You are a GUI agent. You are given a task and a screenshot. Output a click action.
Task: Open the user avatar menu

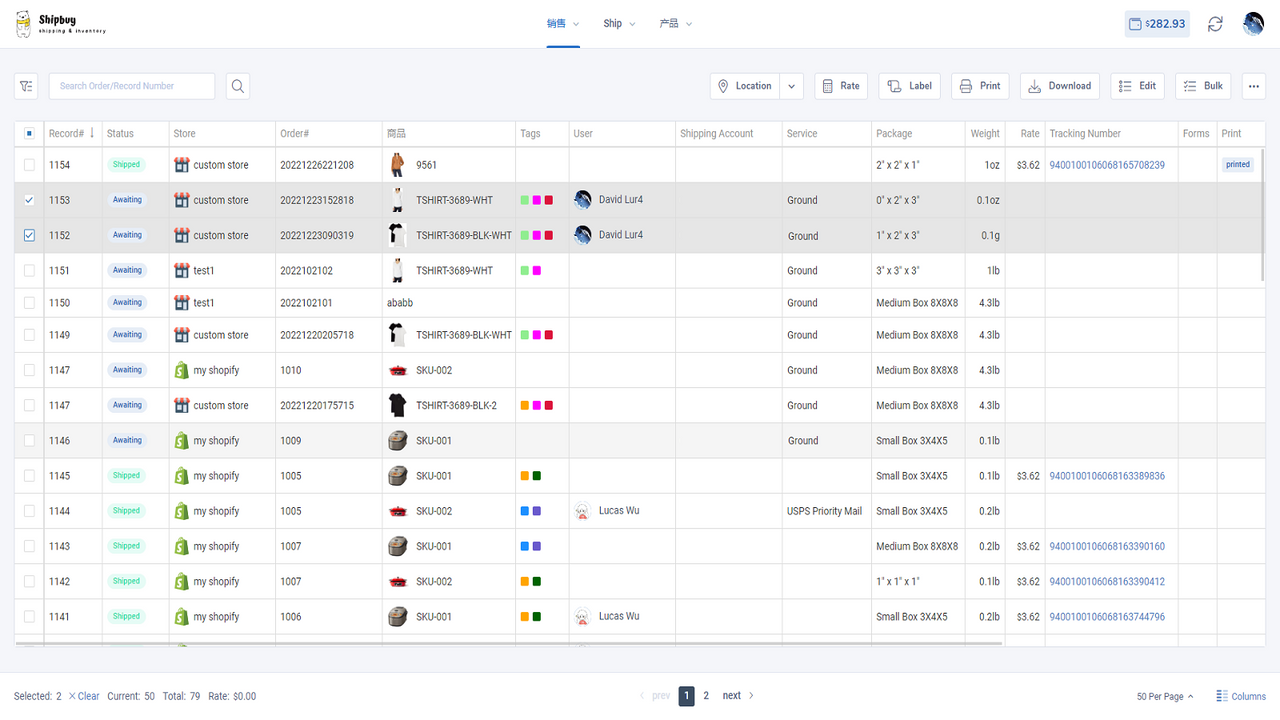tap(1253, 24)
